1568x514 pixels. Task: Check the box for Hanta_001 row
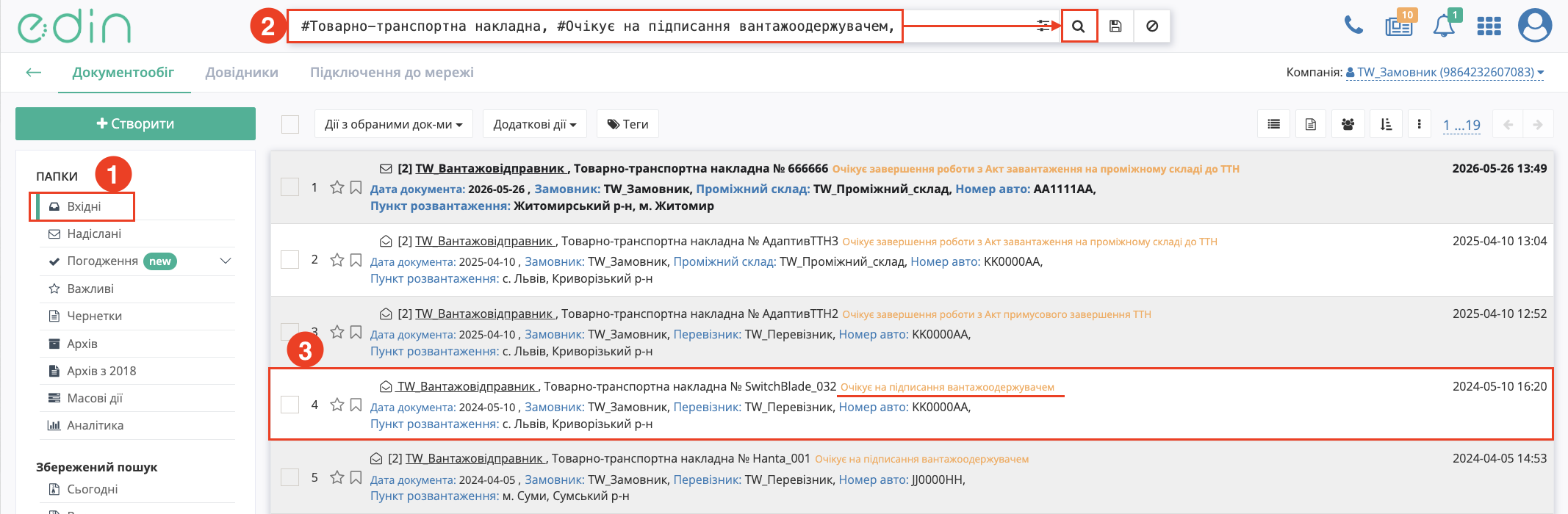(290, 477)
